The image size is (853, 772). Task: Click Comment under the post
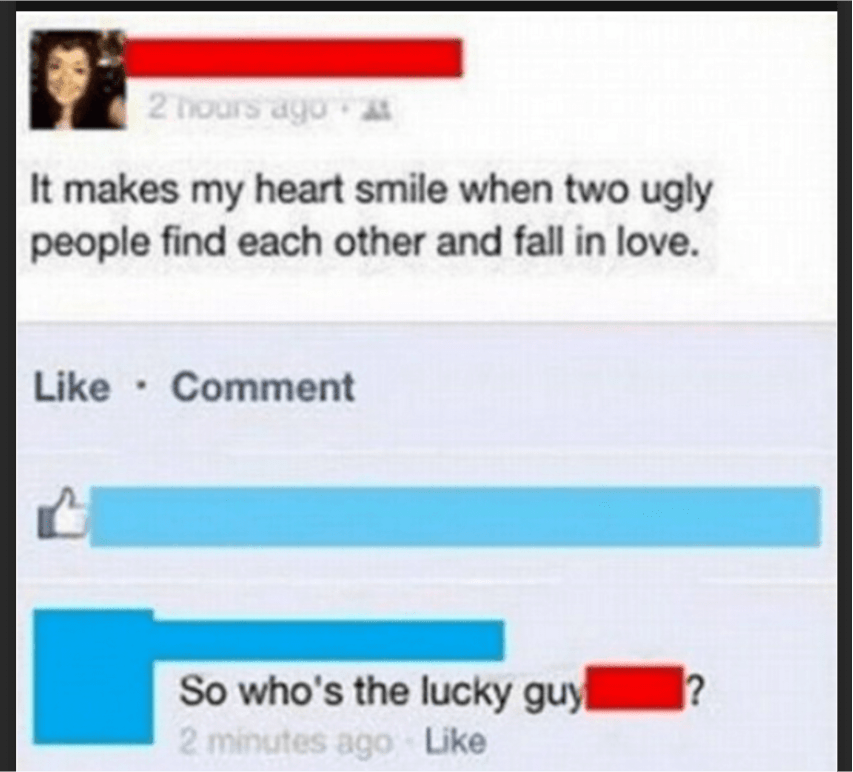263,387
